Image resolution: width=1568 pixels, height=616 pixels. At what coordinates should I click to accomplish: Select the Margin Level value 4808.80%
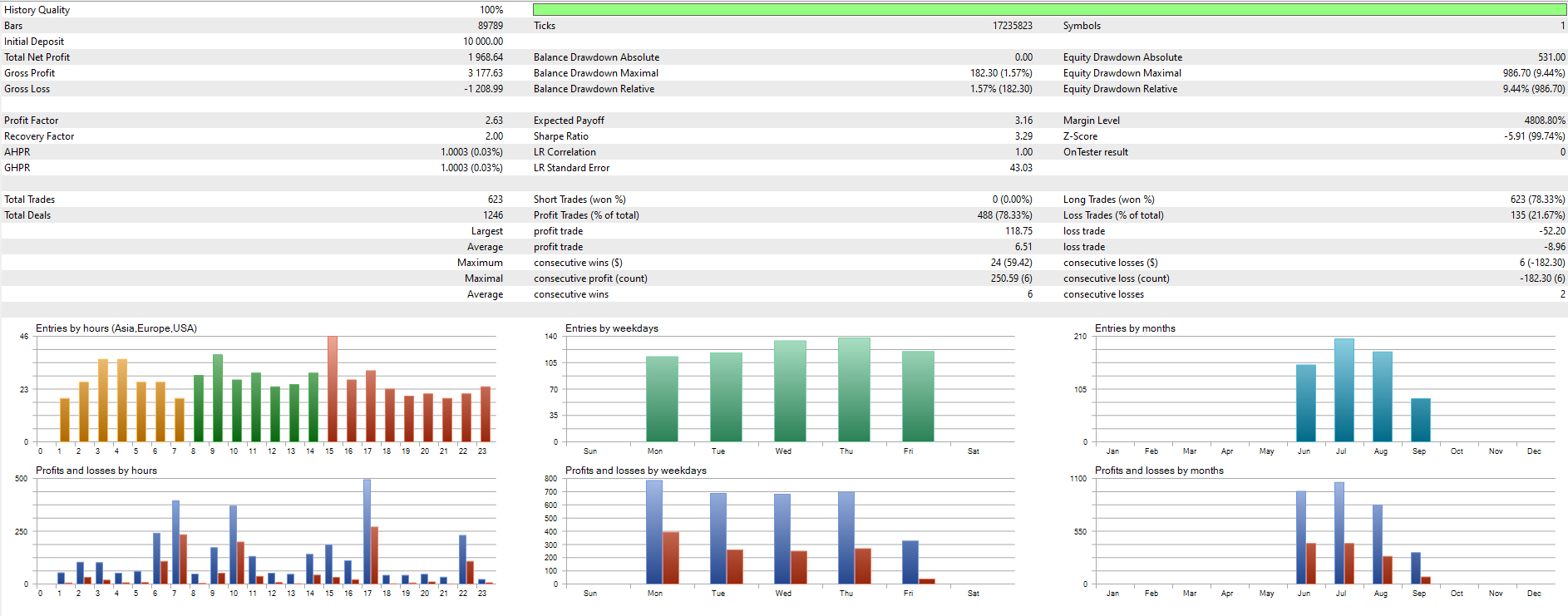click(x=1544, y=121)
